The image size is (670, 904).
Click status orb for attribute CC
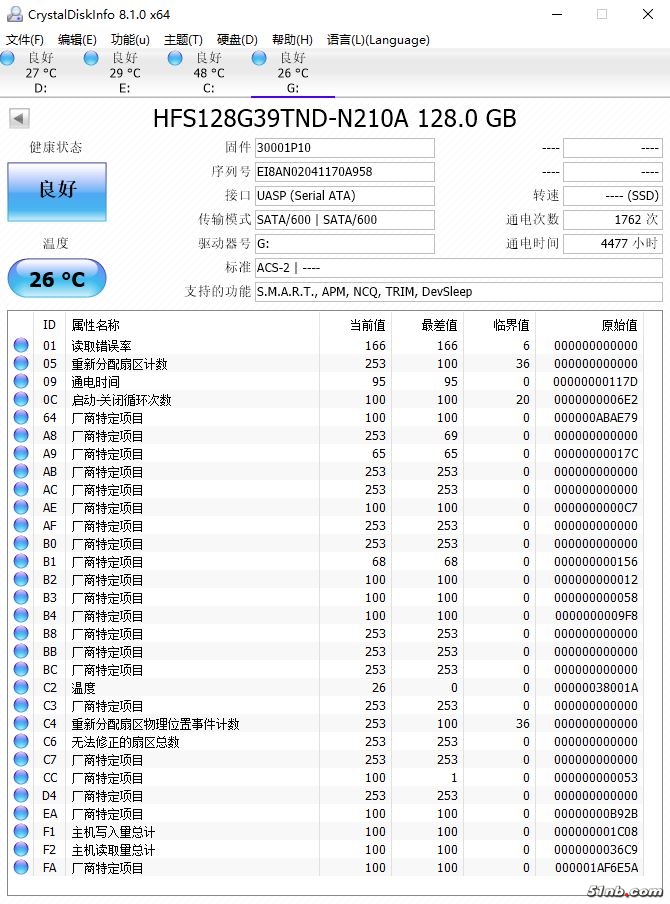coord(21,777)
